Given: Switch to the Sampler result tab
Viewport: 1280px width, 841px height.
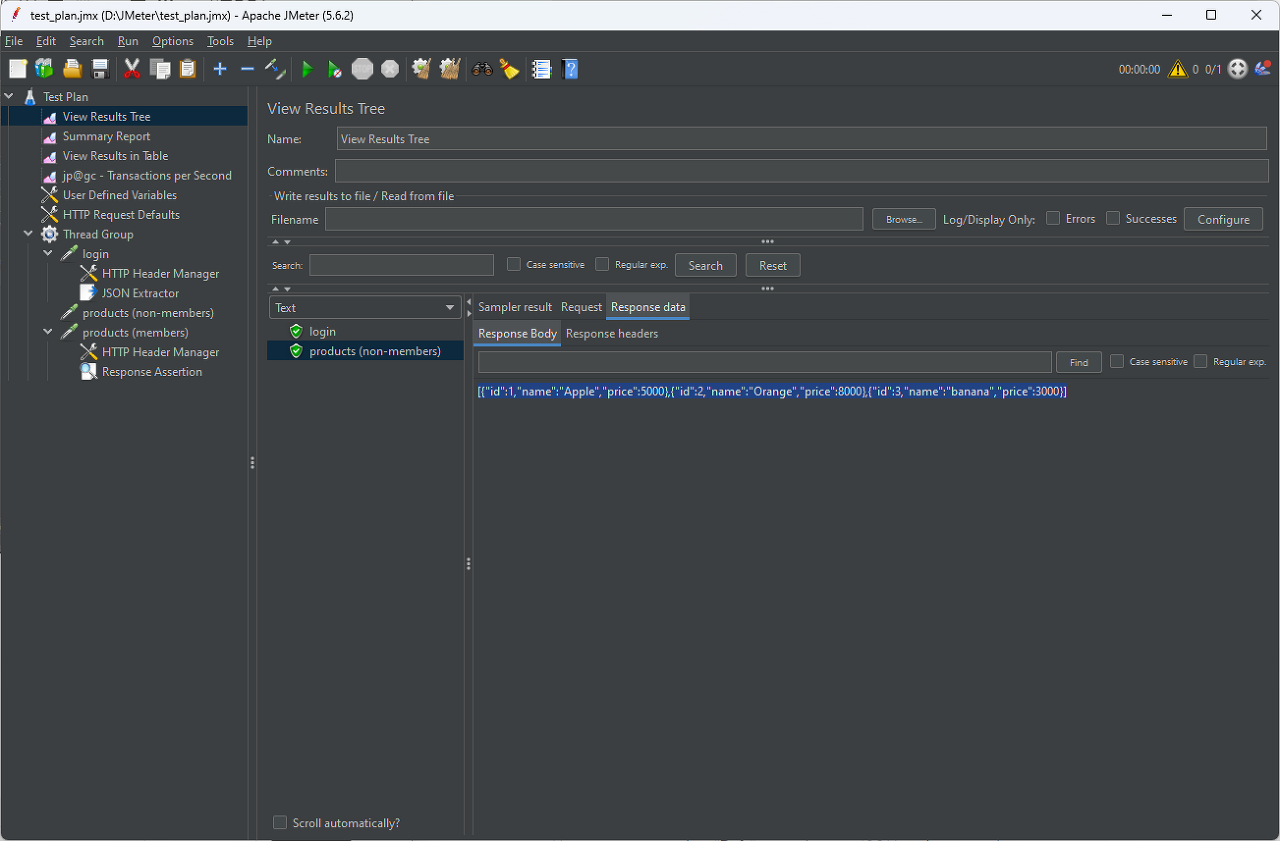Looking at the screenshot, I should click(515, 307).
